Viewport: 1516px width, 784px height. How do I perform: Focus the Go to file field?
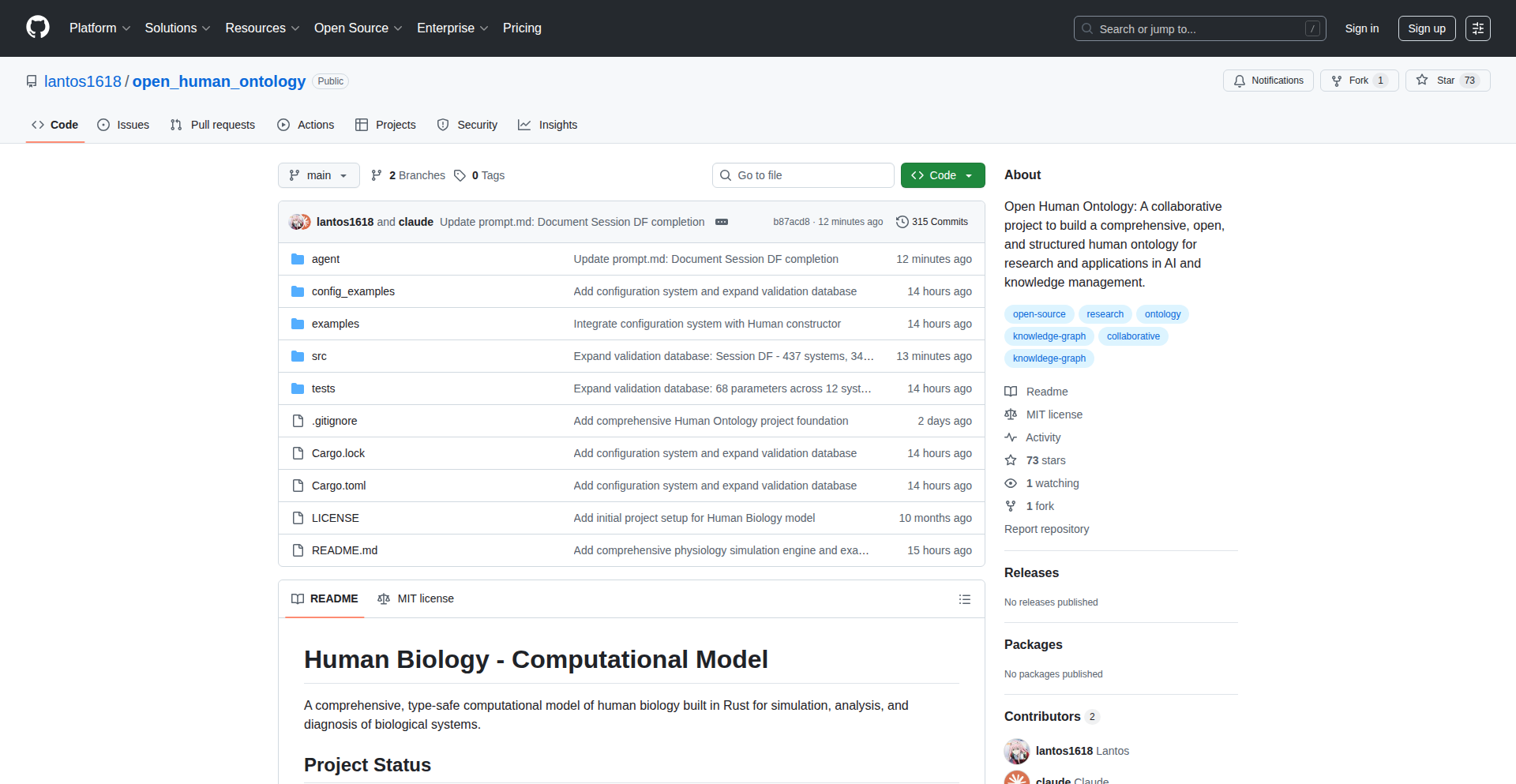tap(803, 175)
